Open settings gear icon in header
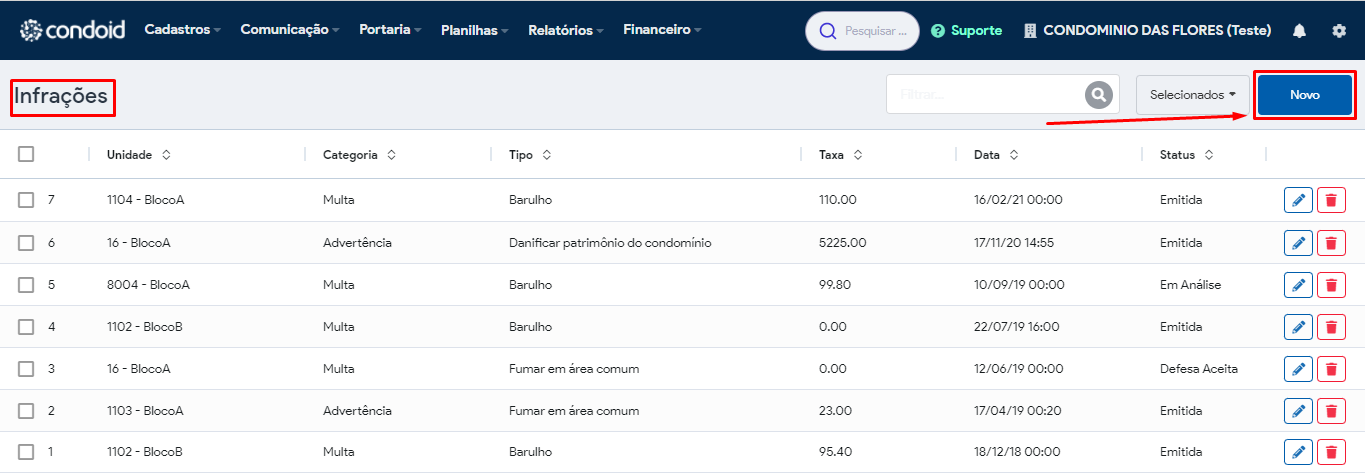 tap(1339, 31)
